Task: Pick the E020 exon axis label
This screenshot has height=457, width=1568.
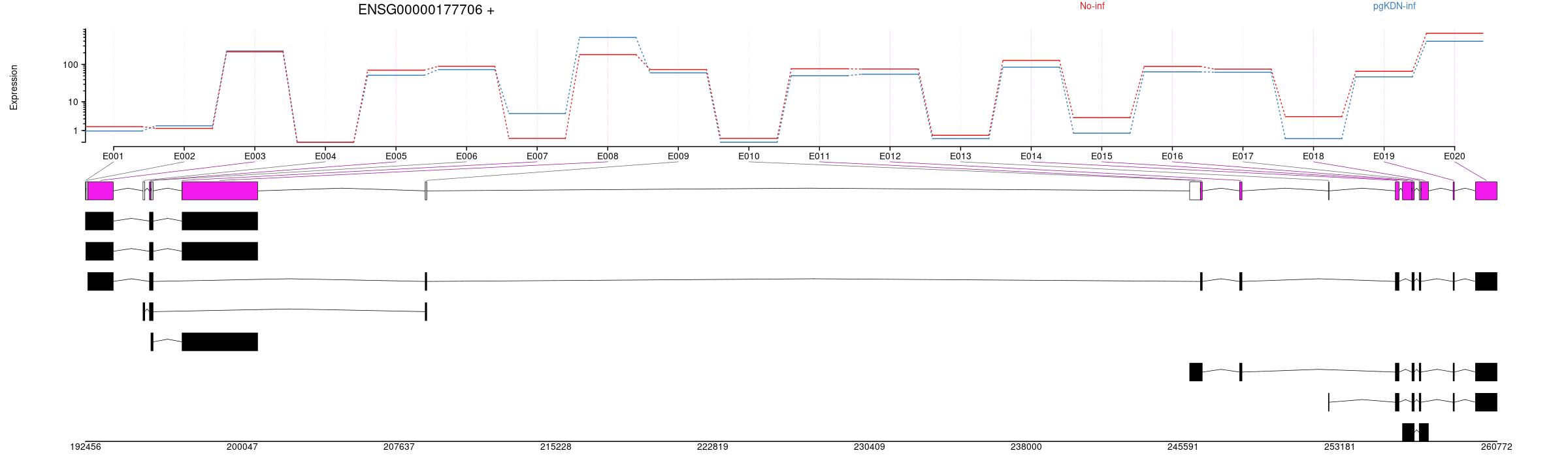Action: [1454, 157]
